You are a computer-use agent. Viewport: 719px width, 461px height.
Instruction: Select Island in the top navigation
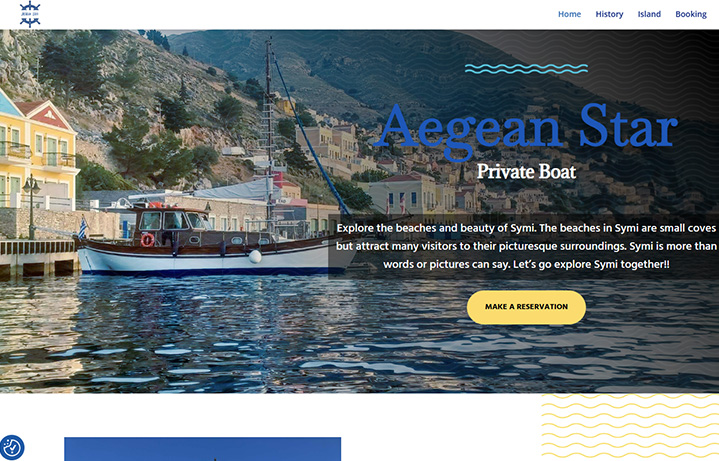(649, 14)
